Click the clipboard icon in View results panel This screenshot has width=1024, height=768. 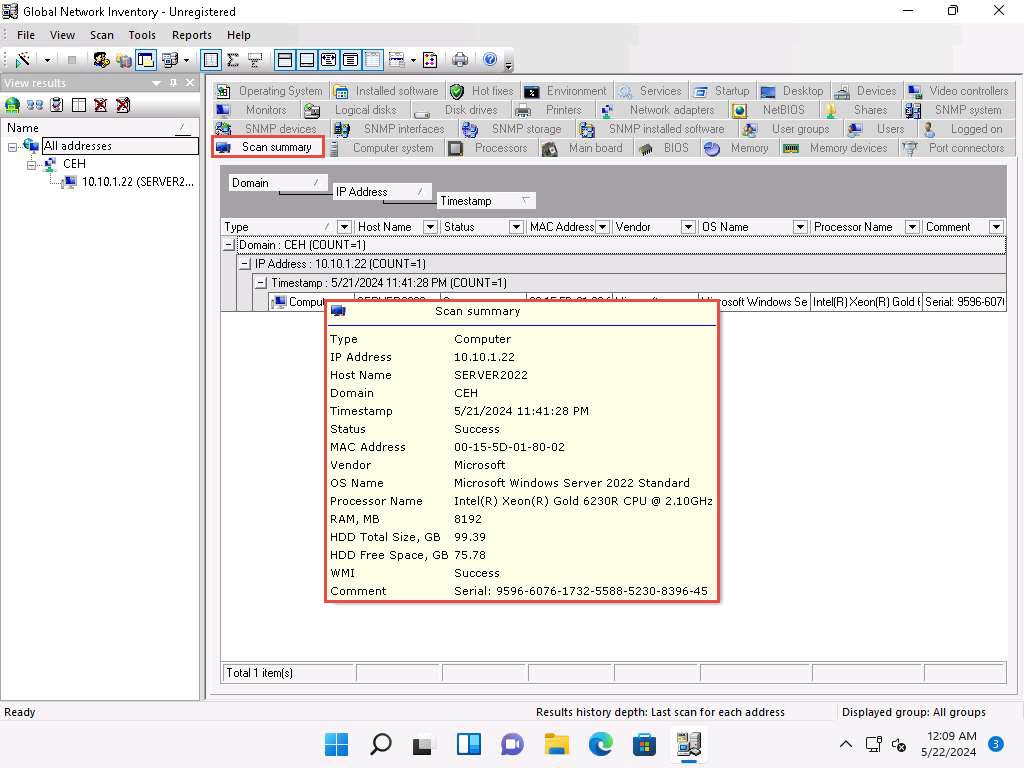[56, 104]
